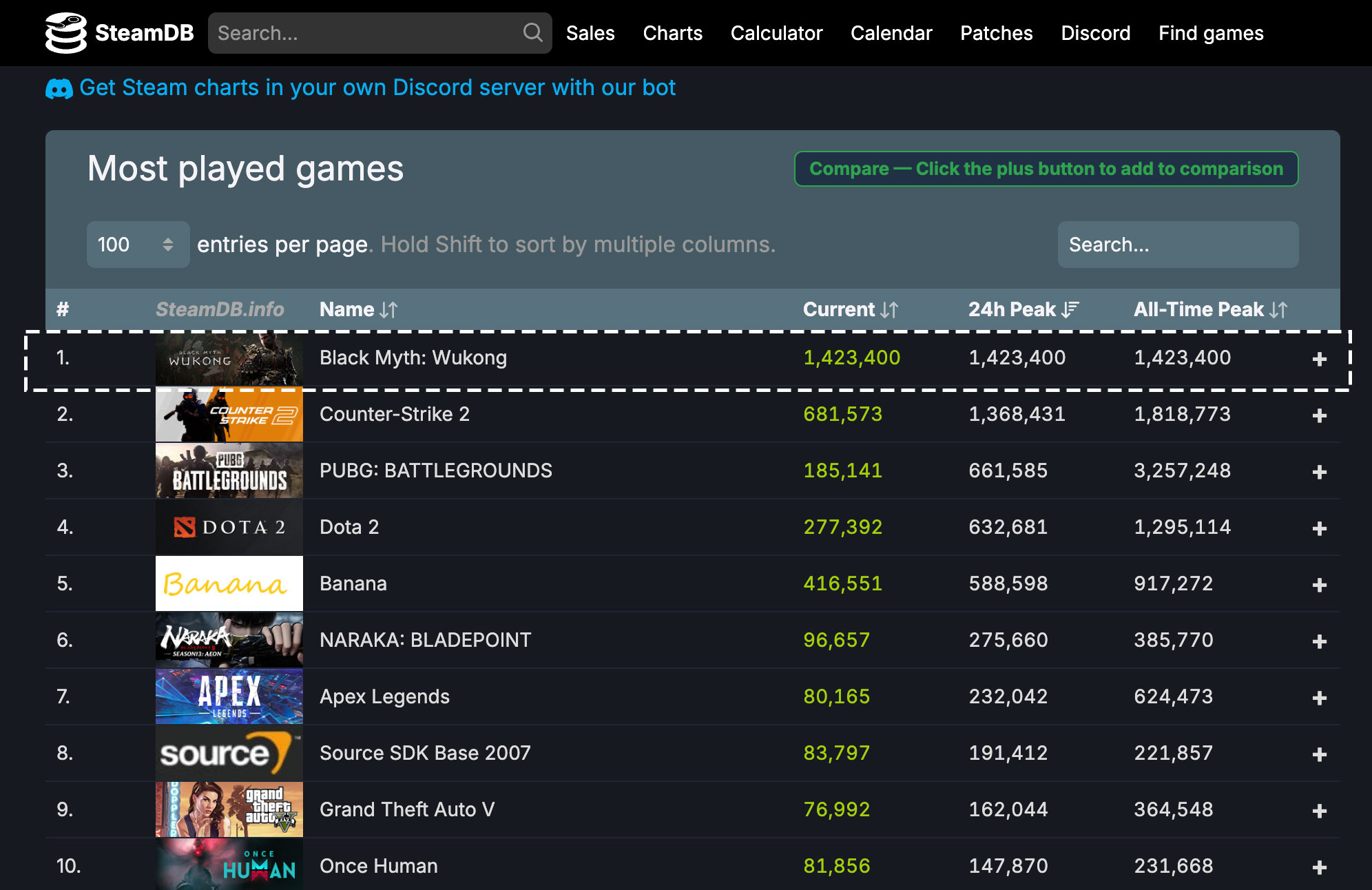Open the Calculator menu item
The width and height of the screenshot is (1372, 890).
tap(776, 33)
